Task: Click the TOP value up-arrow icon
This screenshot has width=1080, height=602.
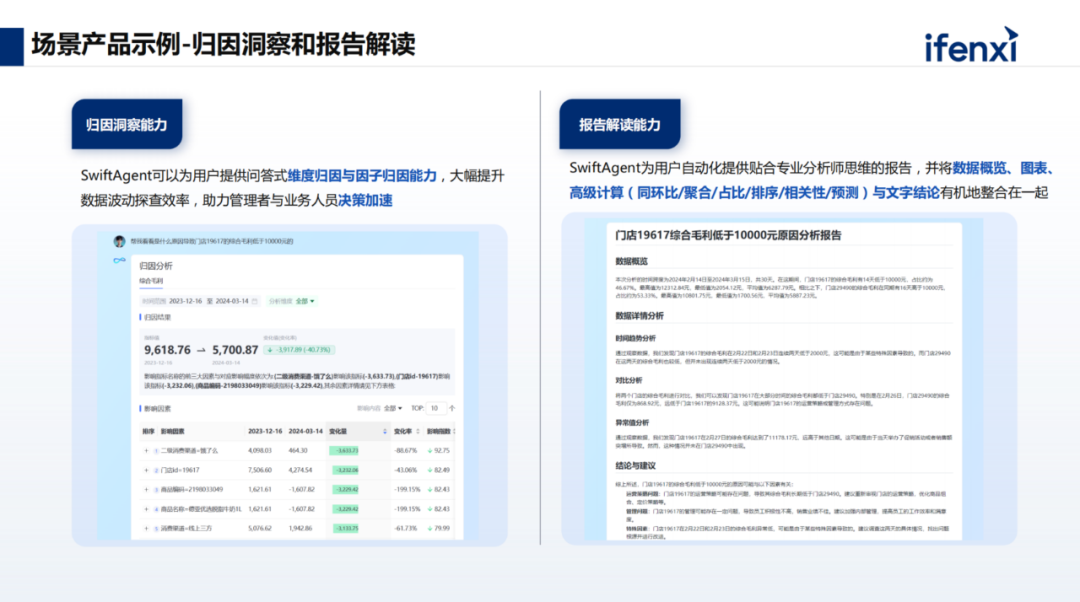Action: click(x=452, y=408)
